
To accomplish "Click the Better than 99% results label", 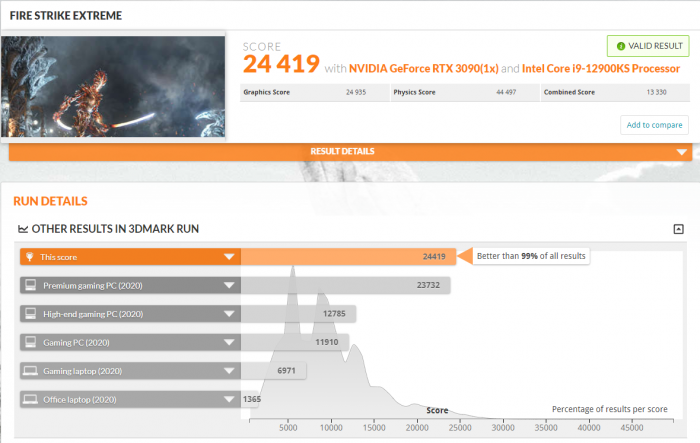I will click(530, 256).
